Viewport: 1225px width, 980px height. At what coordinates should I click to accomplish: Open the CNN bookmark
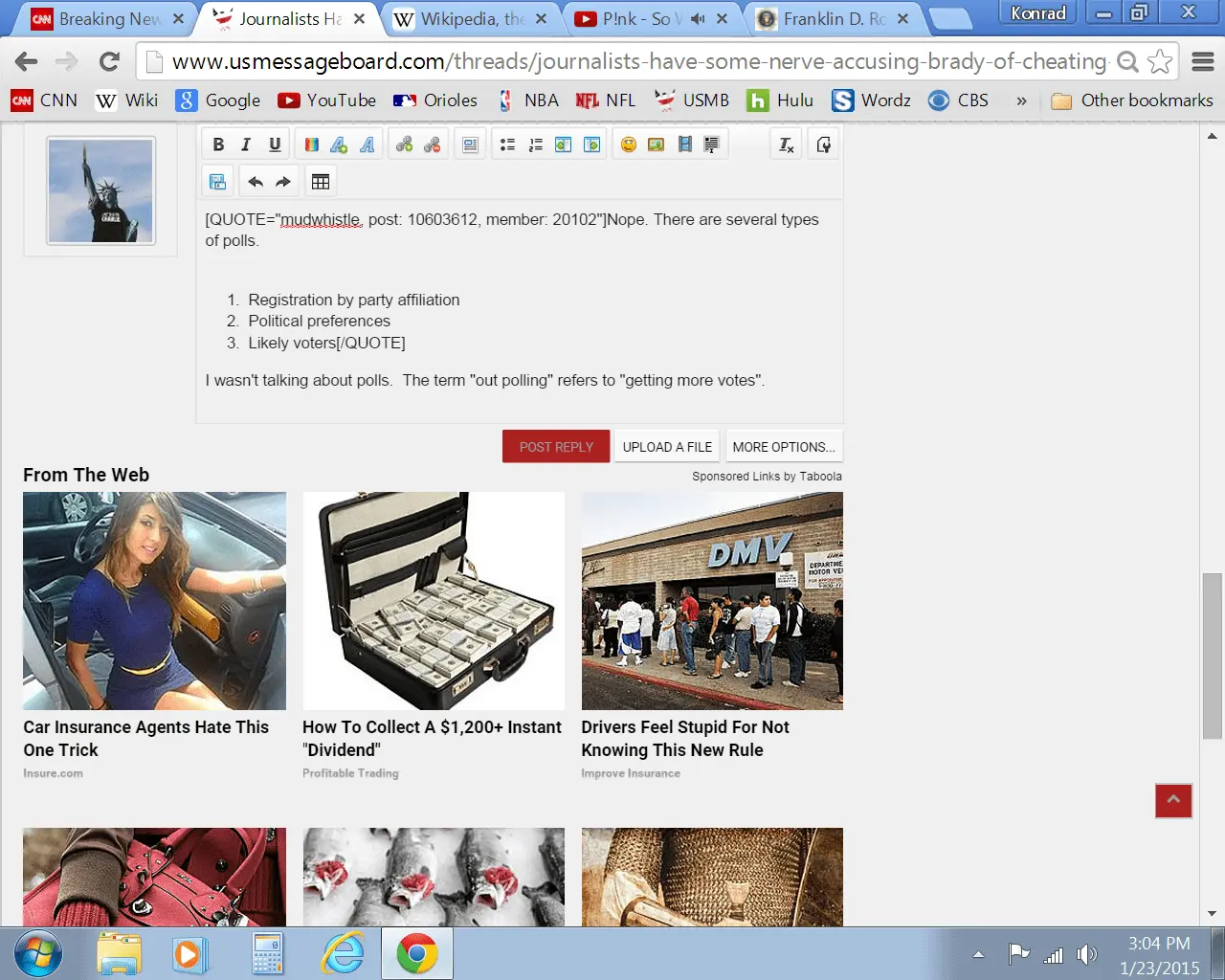44,100
